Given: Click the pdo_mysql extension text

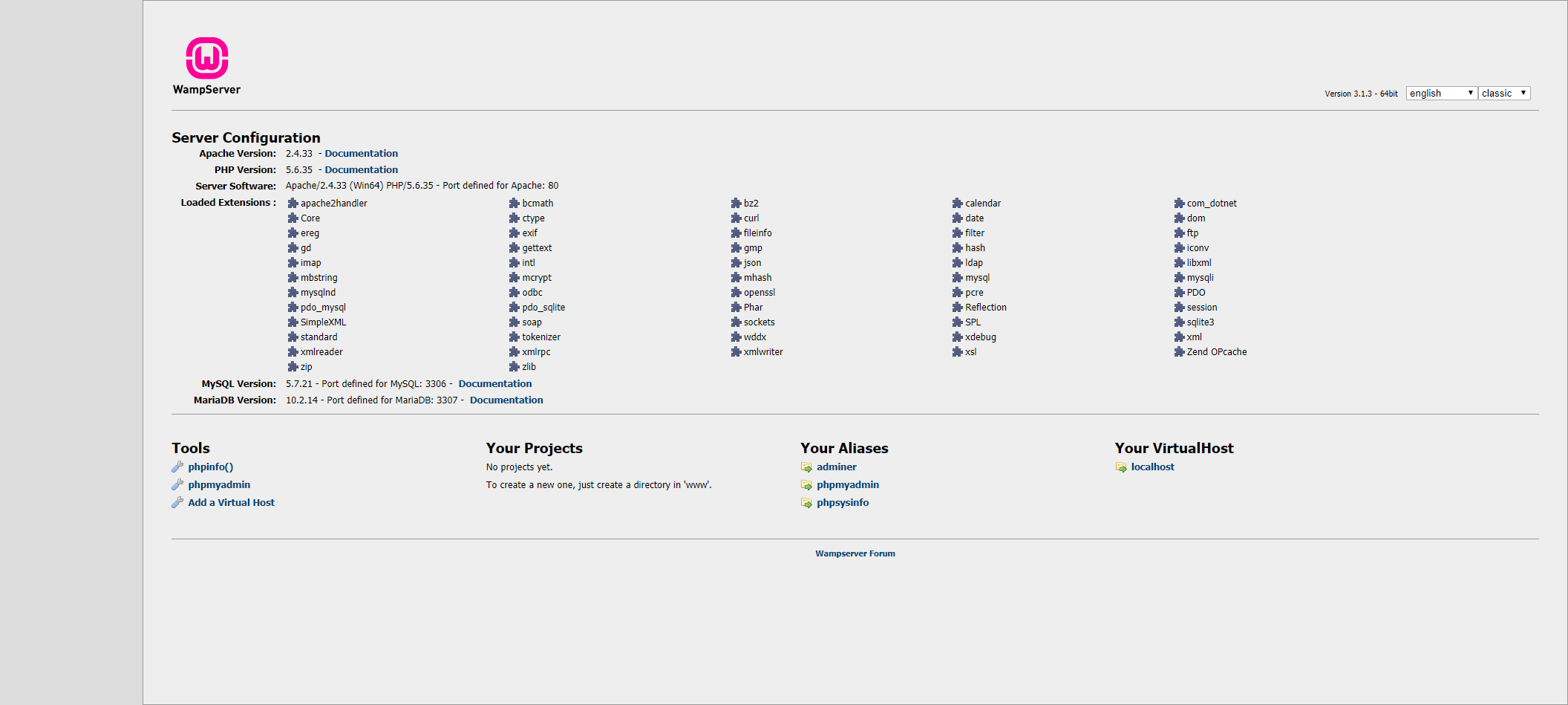Looking at the screenshot, I should [323, 308].
